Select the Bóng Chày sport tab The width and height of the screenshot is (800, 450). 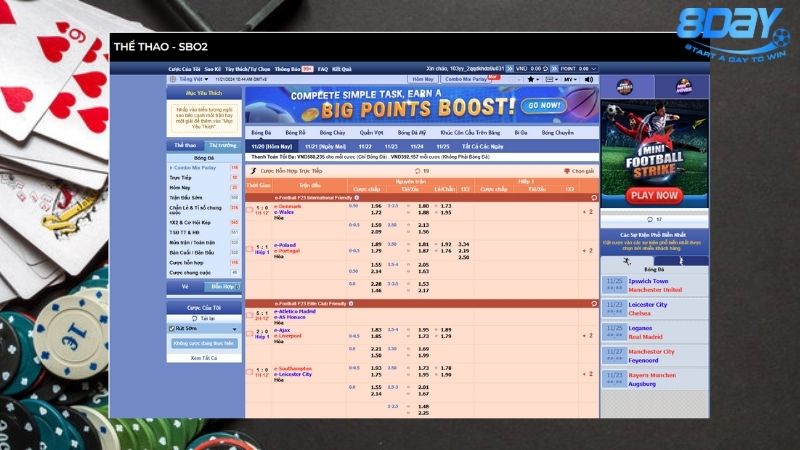[x=333, y=133]
